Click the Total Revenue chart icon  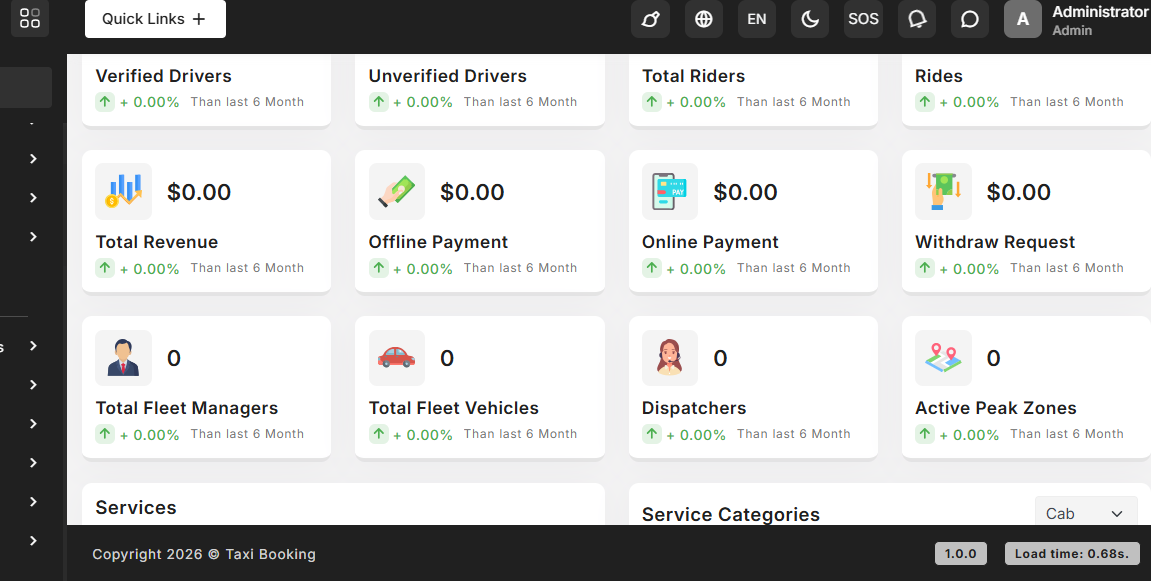pyautogui.click(x=123, y=192)
